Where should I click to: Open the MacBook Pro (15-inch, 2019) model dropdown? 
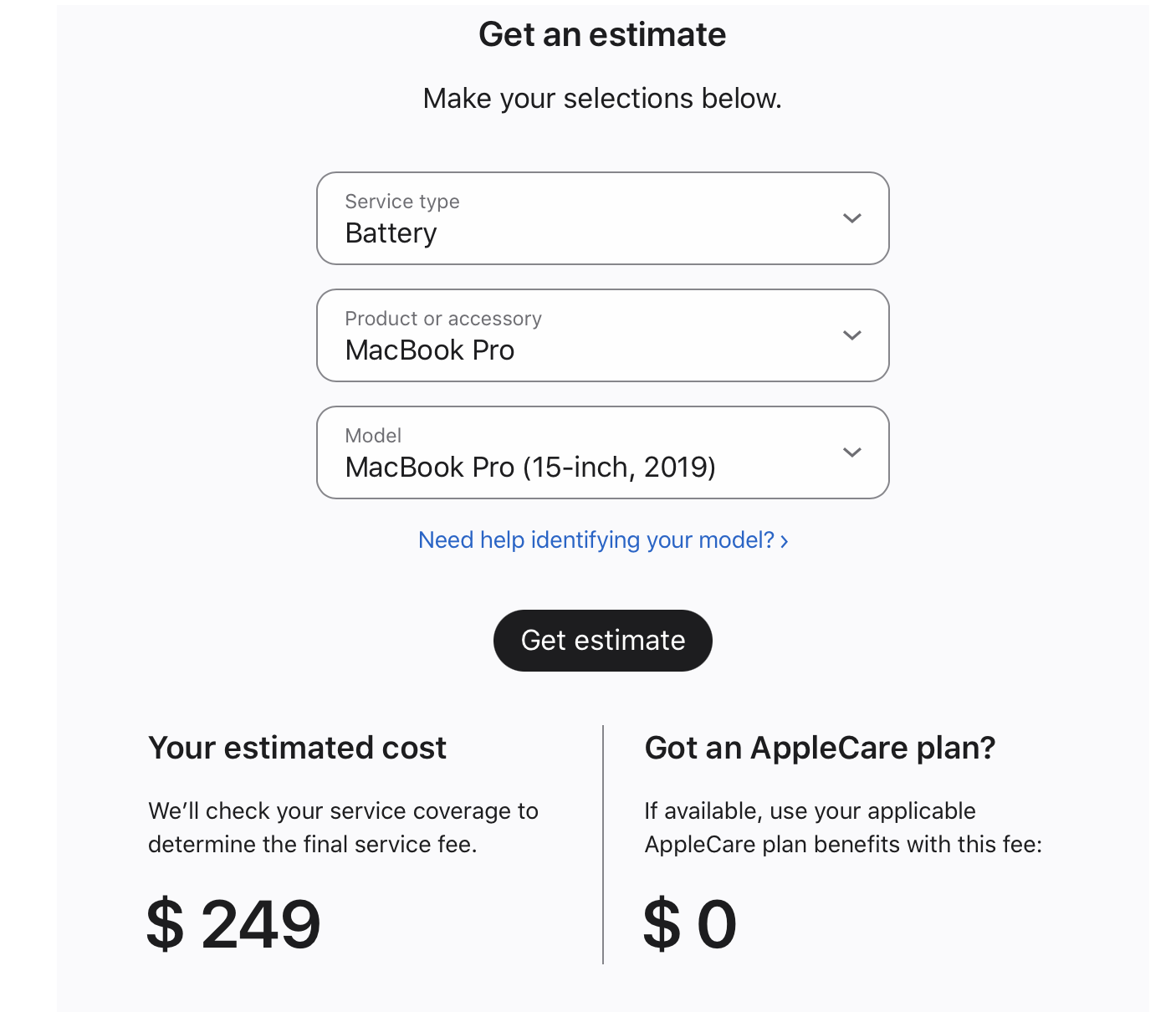click(602, 452)
